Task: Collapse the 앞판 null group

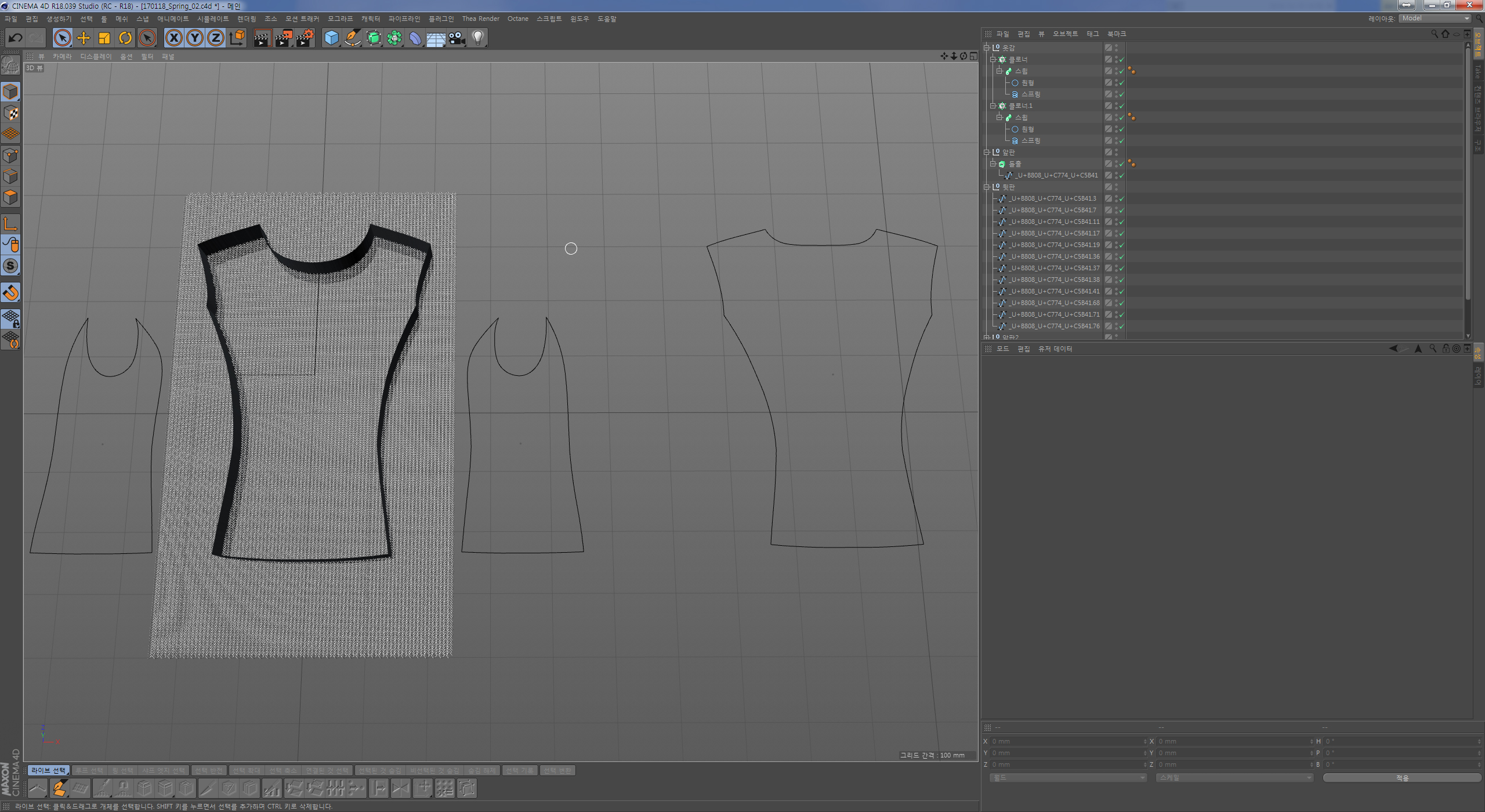Action: (986, 152)
